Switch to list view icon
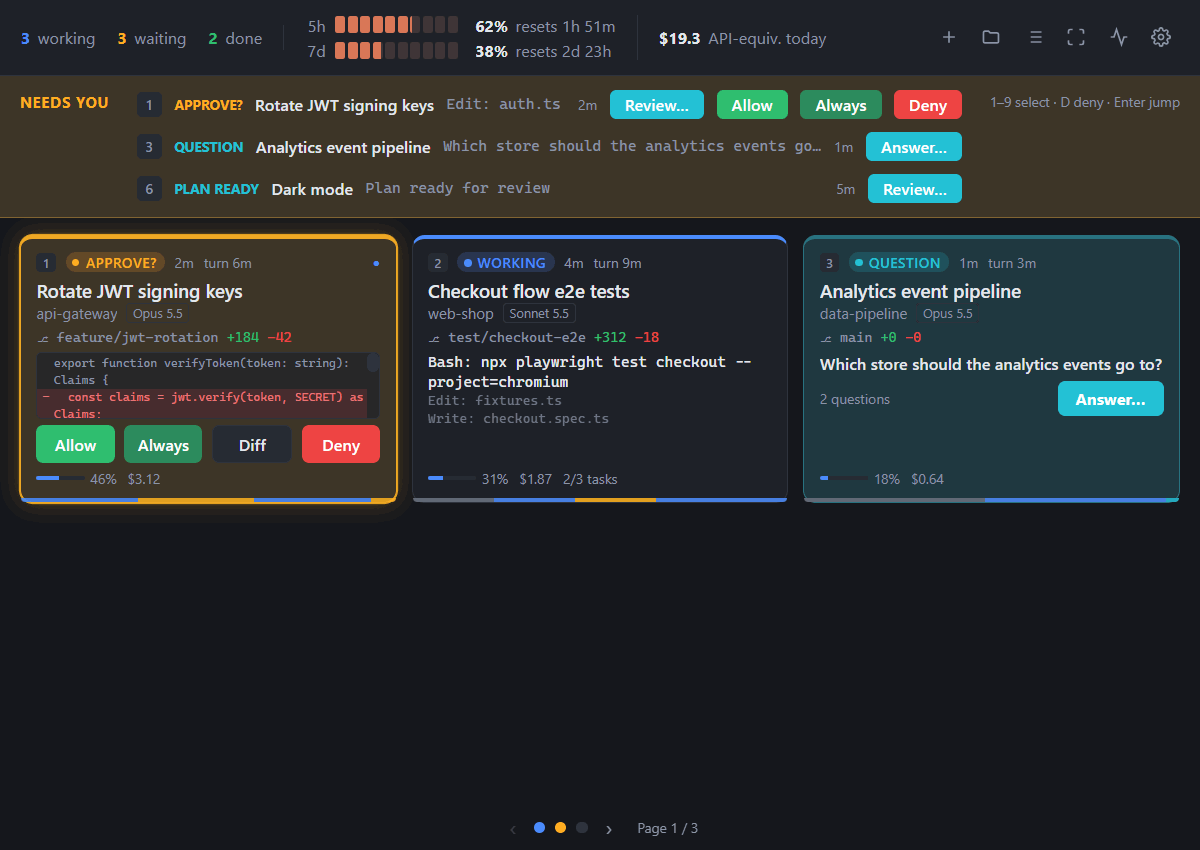The height and width of the screenshot is (850, 1200). coord(1036,37)
